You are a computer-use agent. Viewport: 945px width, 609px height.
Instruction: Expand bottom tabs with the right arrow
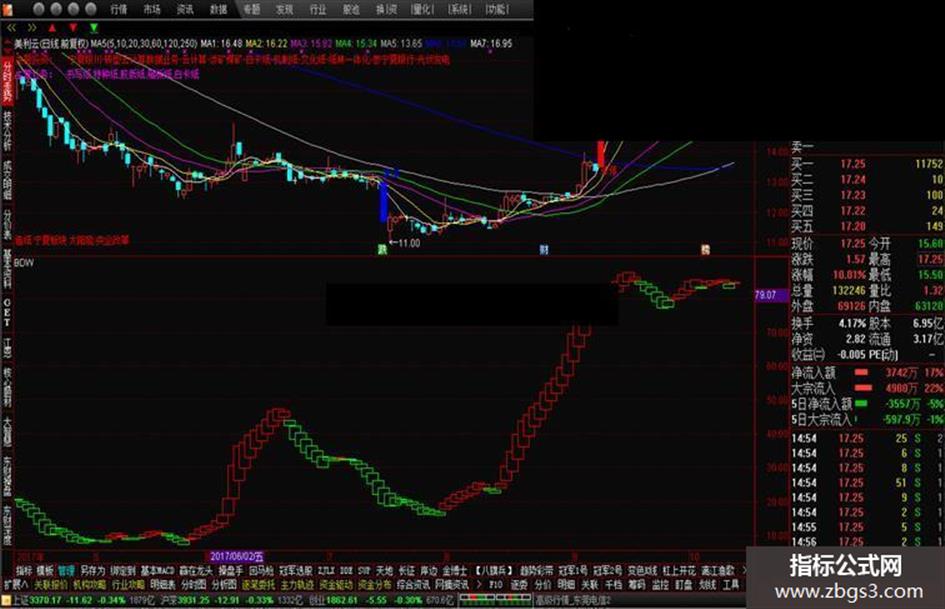[479, 585]
